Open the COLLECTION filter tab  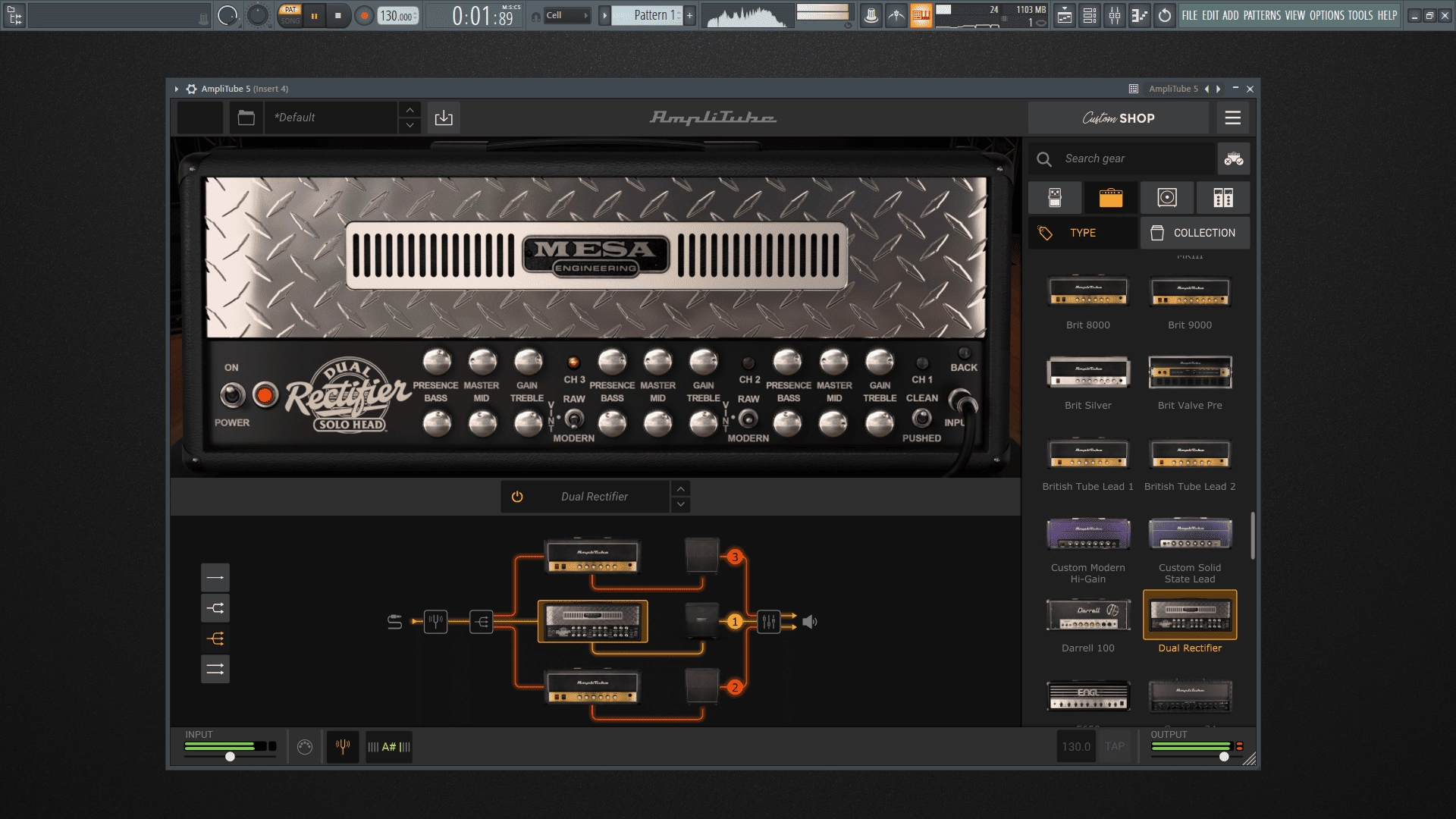pyautogui.click(x=1195, y=233)
